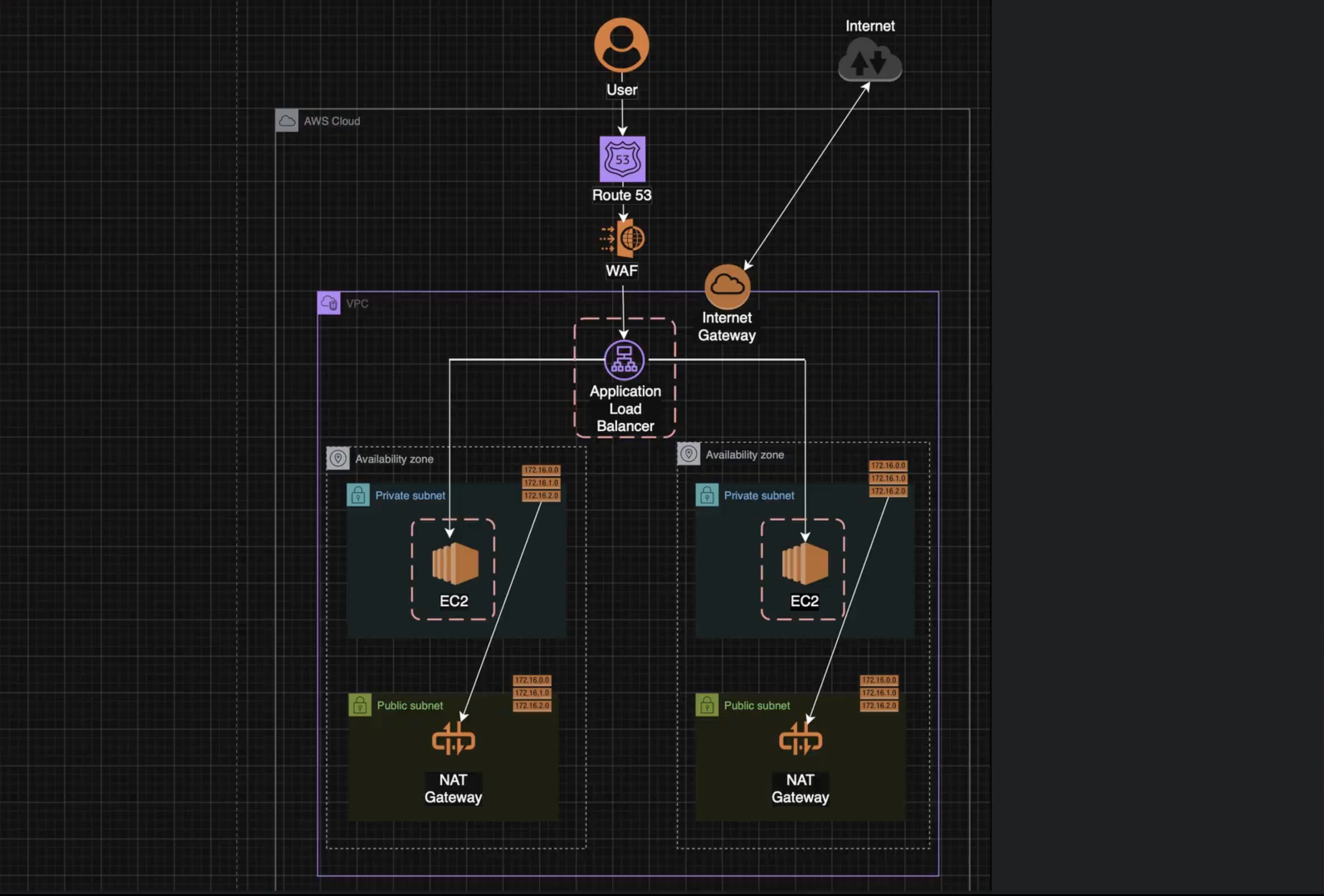The width and height of the screenshot is (1324, 896).
Task: Select 172.16.0.0 in right private subnet route table
Action: [x=888, y=466]
